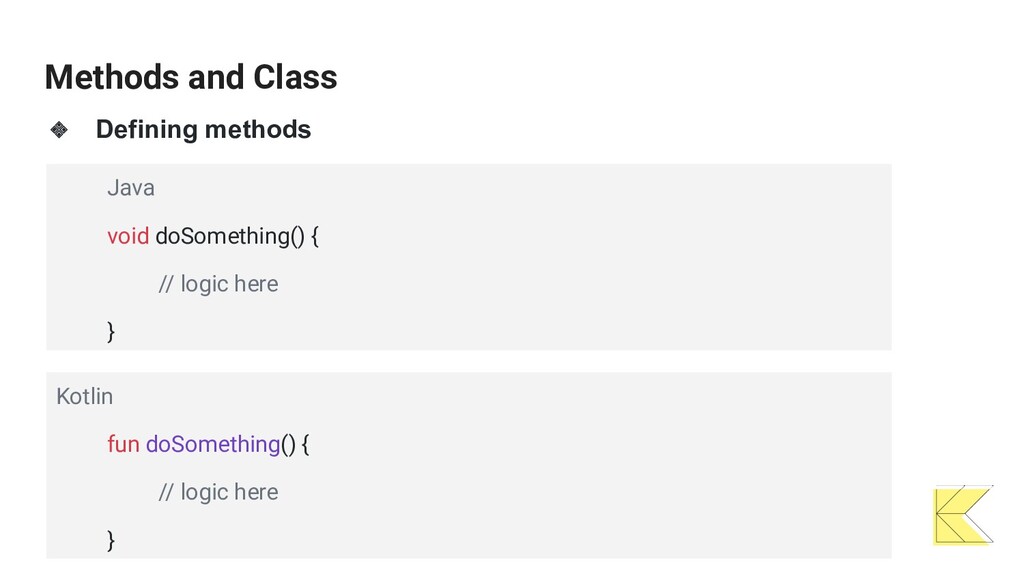Click the diamond bullet before Defining methods
Screen dimensions: 1024x576
[x=59, y=129]
